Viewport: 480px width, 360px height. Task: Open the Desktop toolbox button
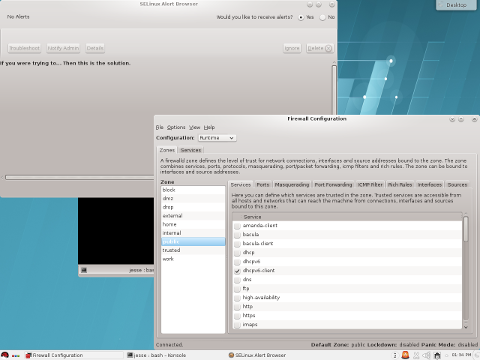[456, 5]
